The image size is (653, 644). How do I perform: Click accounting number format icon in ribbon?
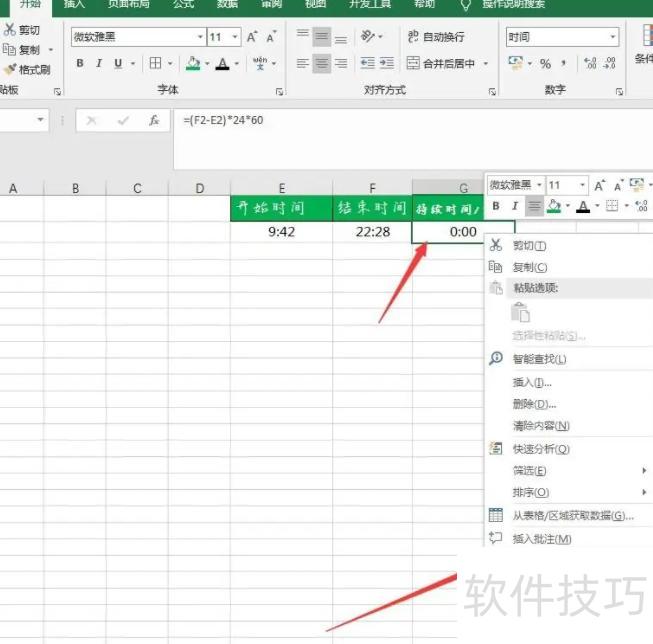(x=515, y=63)
